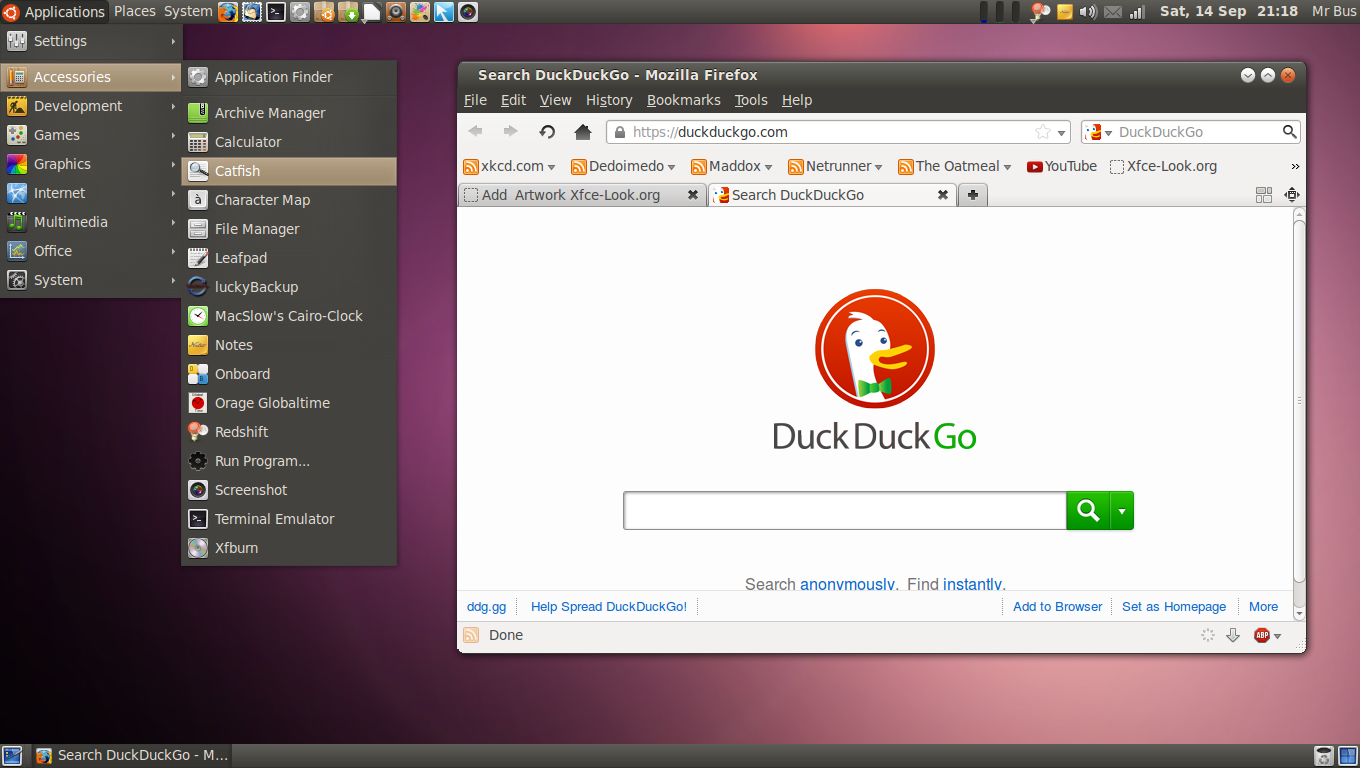Screen dimensions: 1360x768
Task: Click the Adblock Plus ABP icon
Action: (x=1261, y=635)
